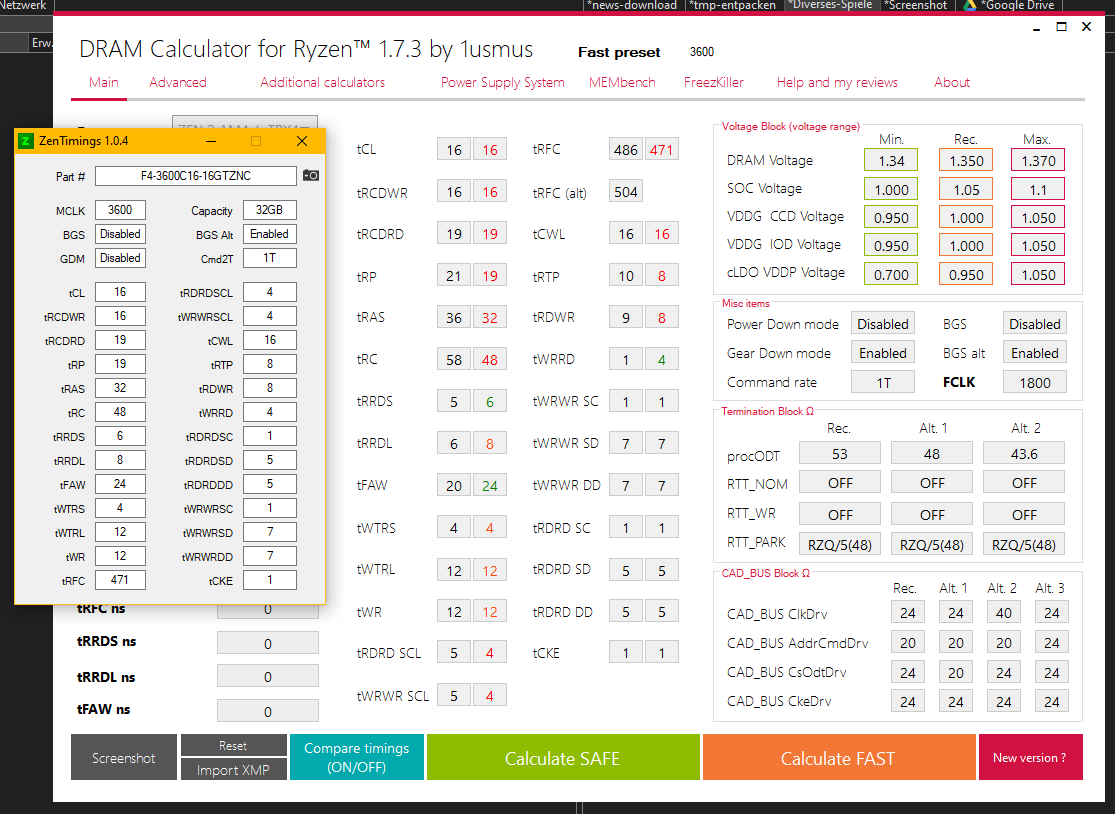Open the Main tab
The width and height of the screenshot is (1115, 814).
click(x=104, y=82)
